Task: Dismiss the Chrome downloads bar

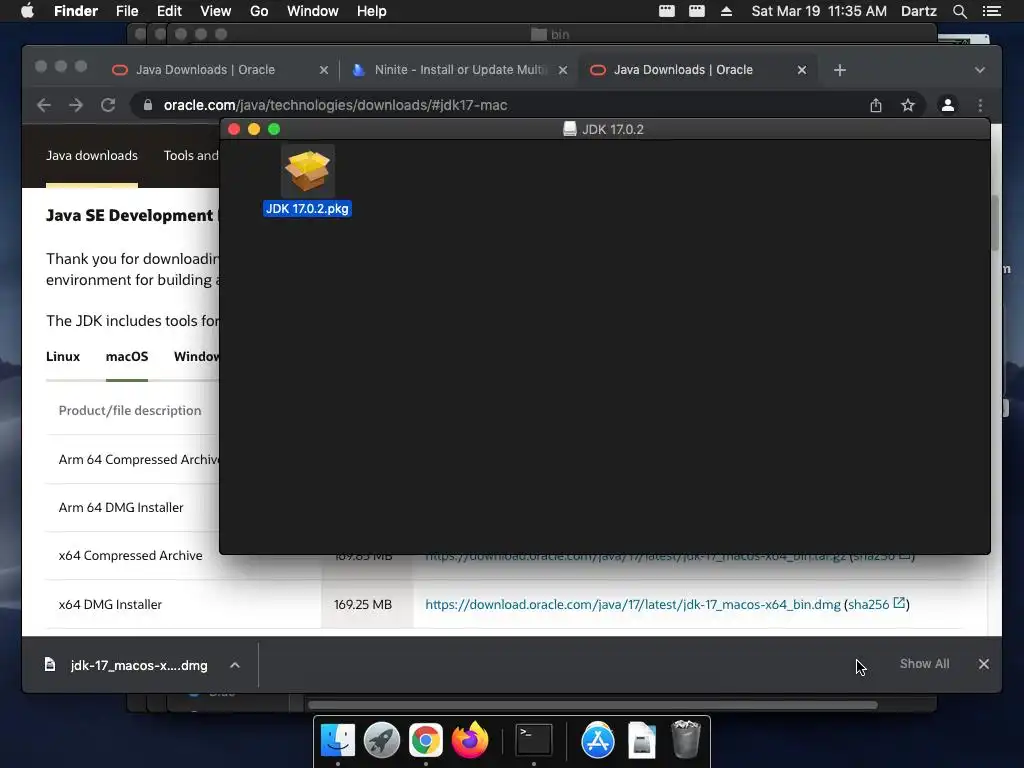Action: 984,664
